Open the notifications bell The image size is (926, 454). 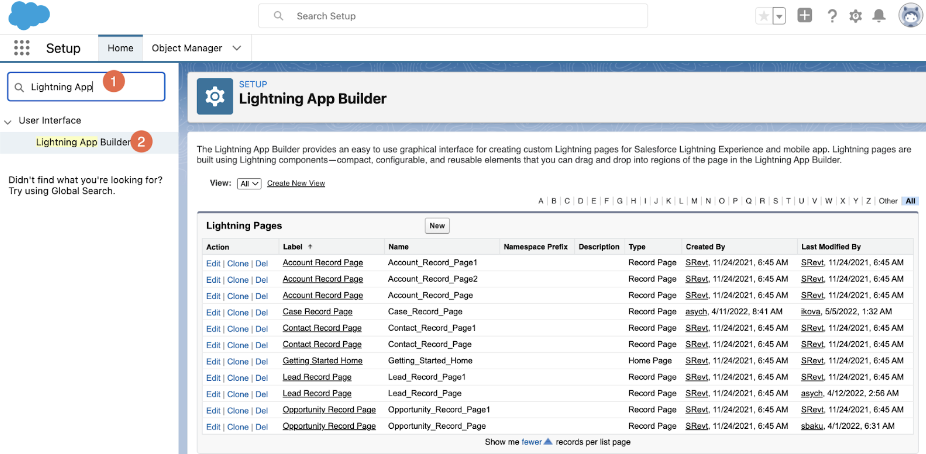click(x=879, y=16)
